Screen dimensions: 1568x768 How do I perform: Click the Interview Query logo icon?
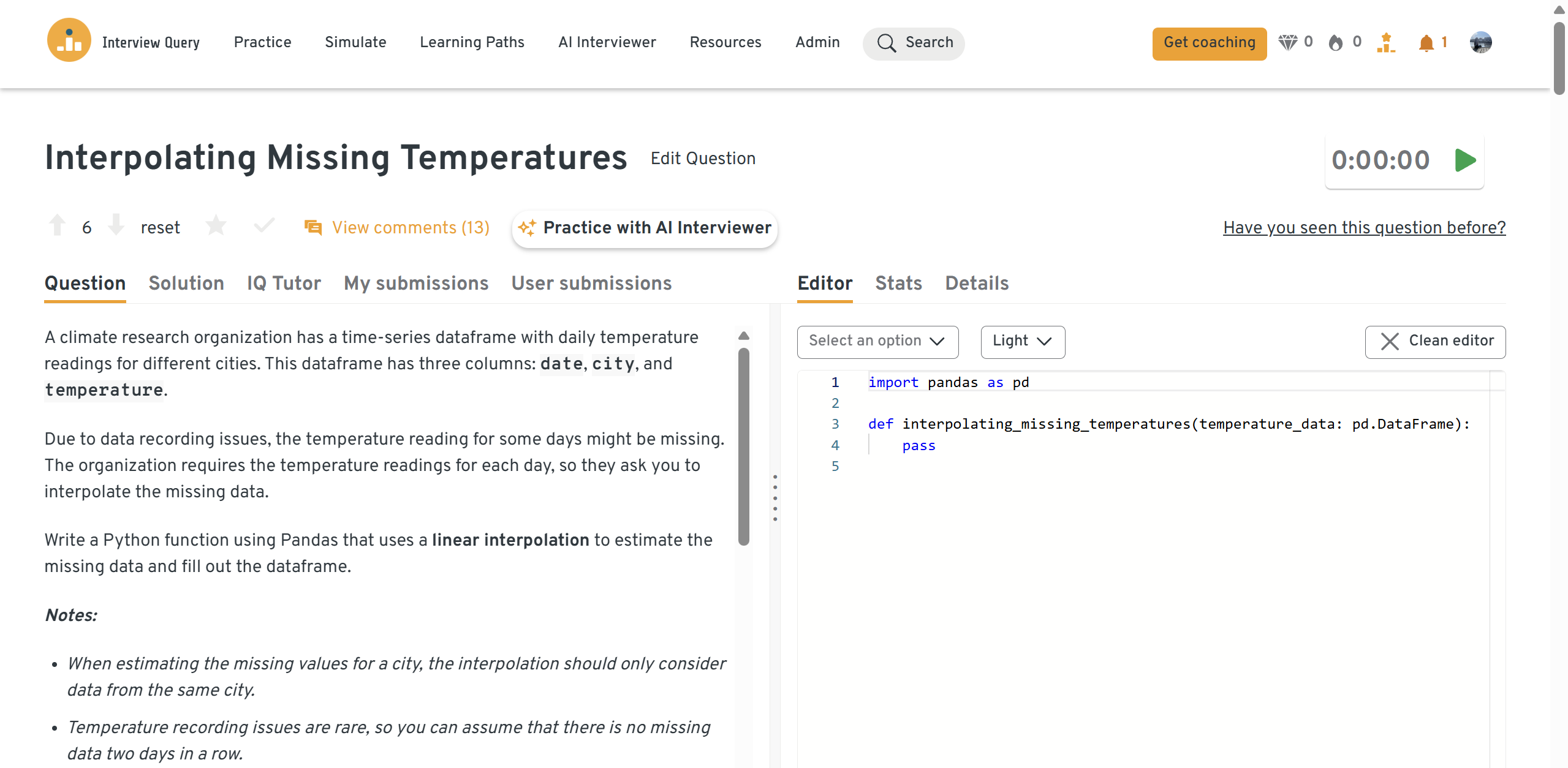pos(69,40)
